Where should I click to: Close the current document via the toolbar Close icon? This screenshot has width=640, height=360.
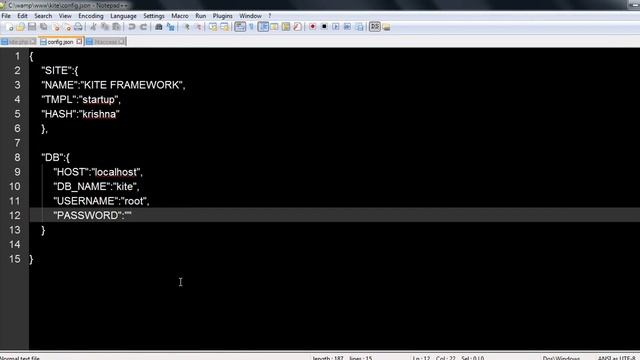[56, 27]
